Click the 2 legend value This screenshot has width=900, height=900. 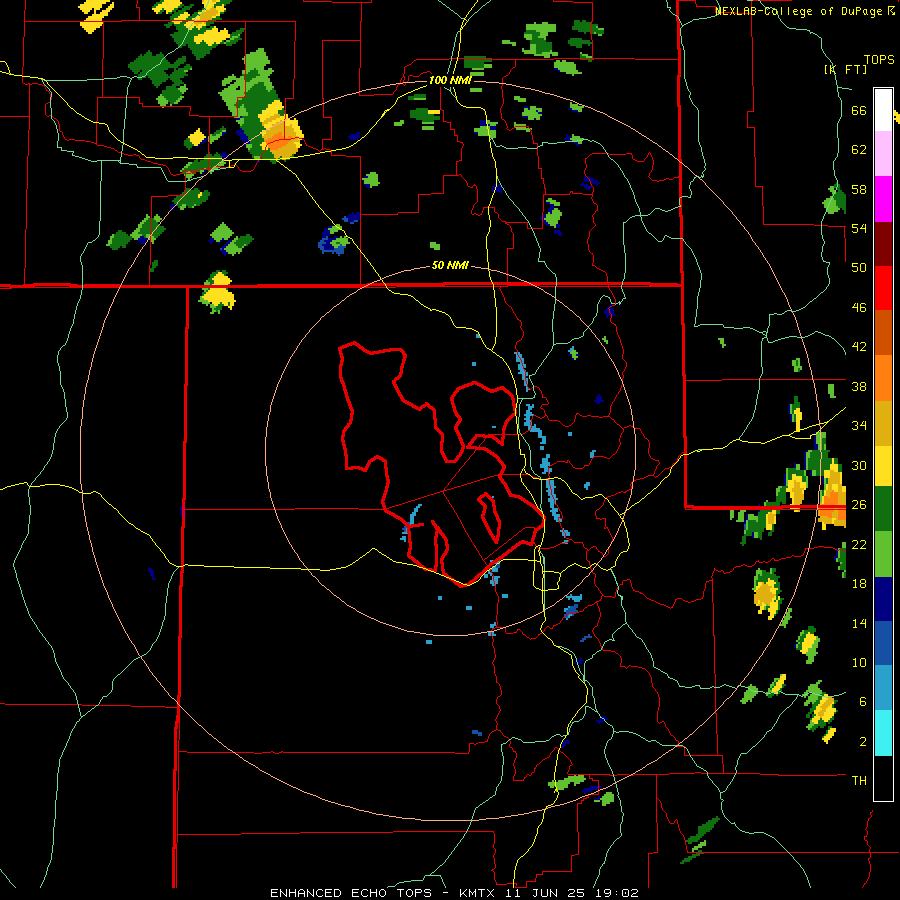(862, 742)
